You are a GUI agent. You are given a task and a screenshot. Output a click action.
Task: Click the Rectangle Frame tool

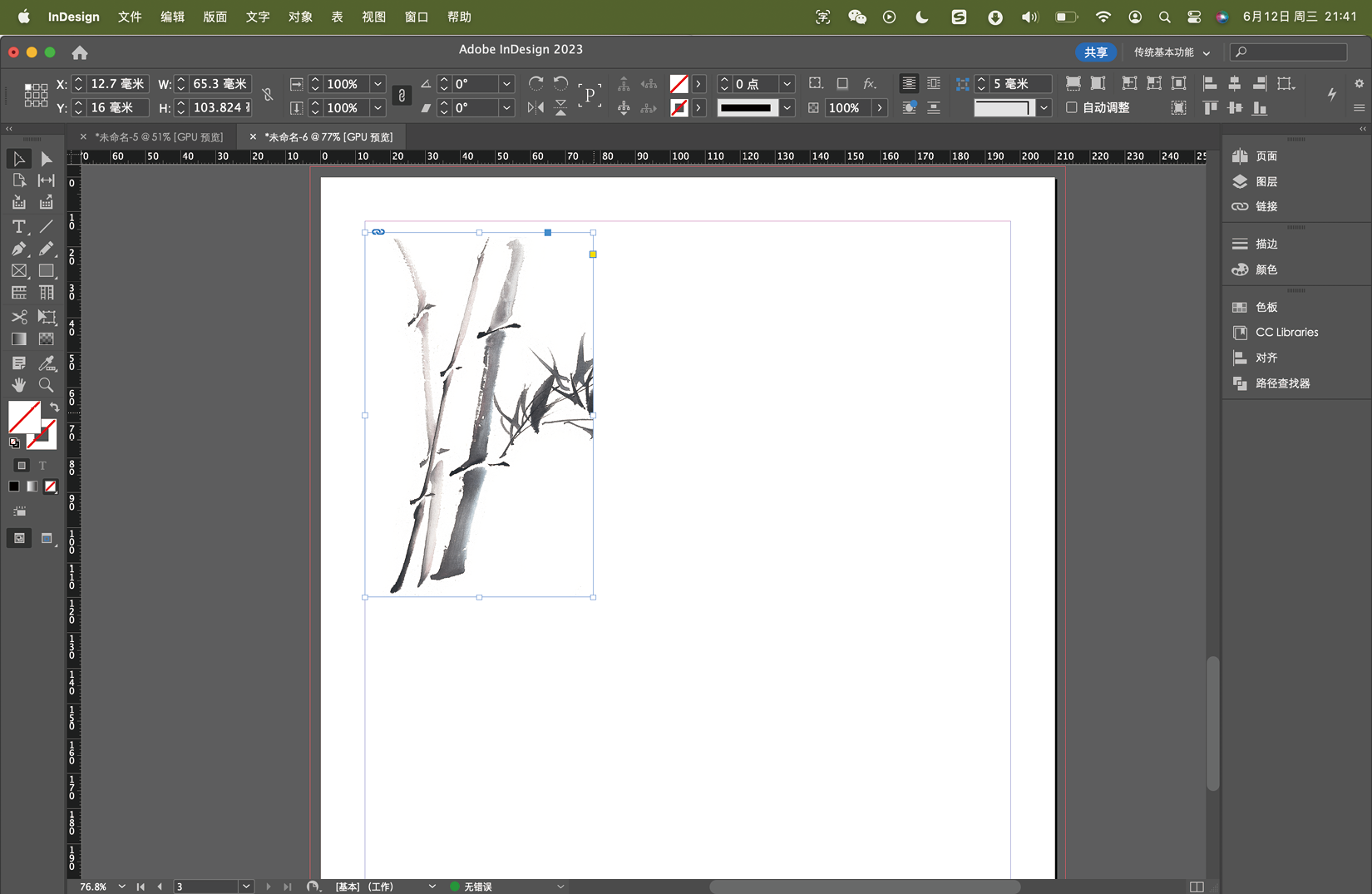click(18, 271)
